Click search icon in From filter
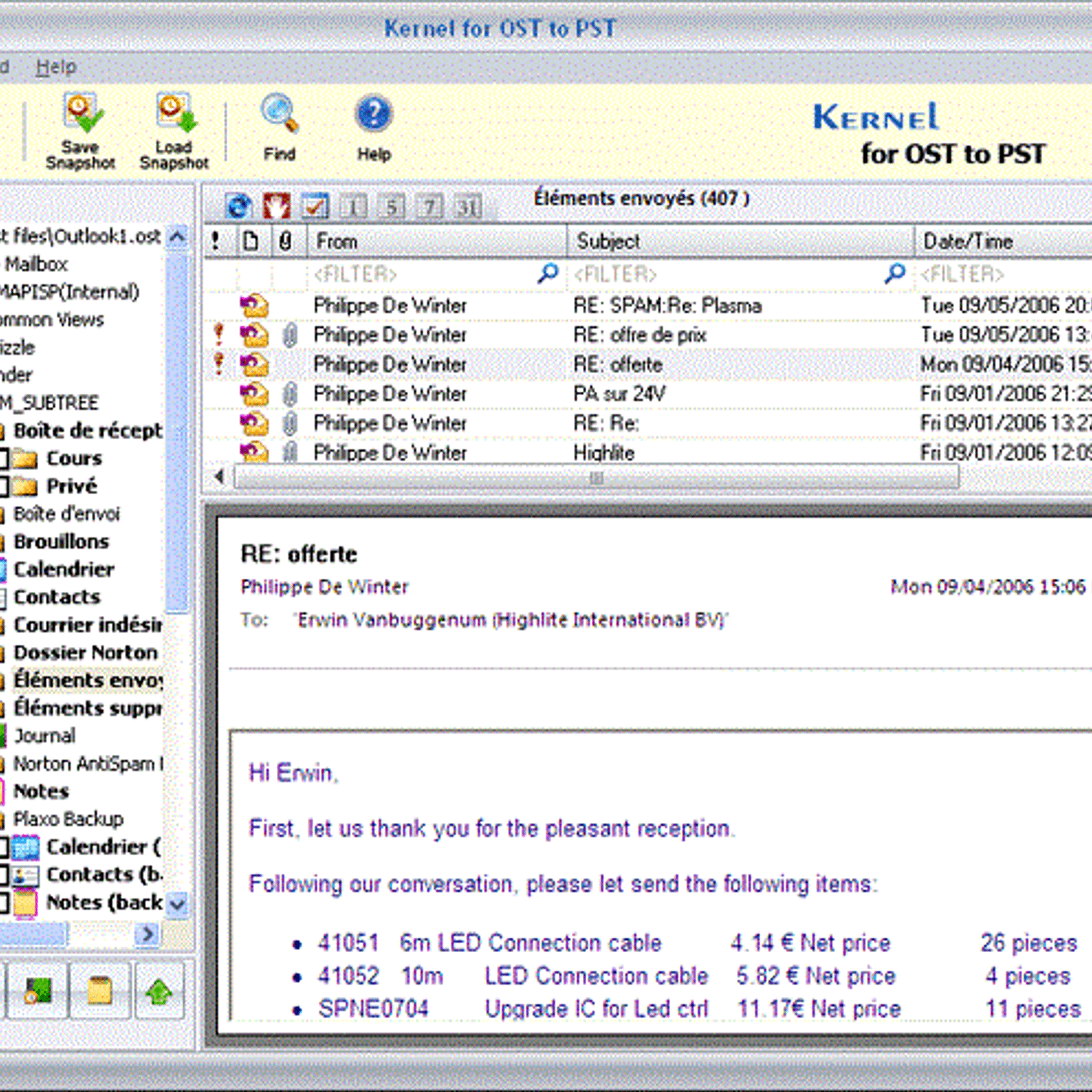 click(548, 274)
